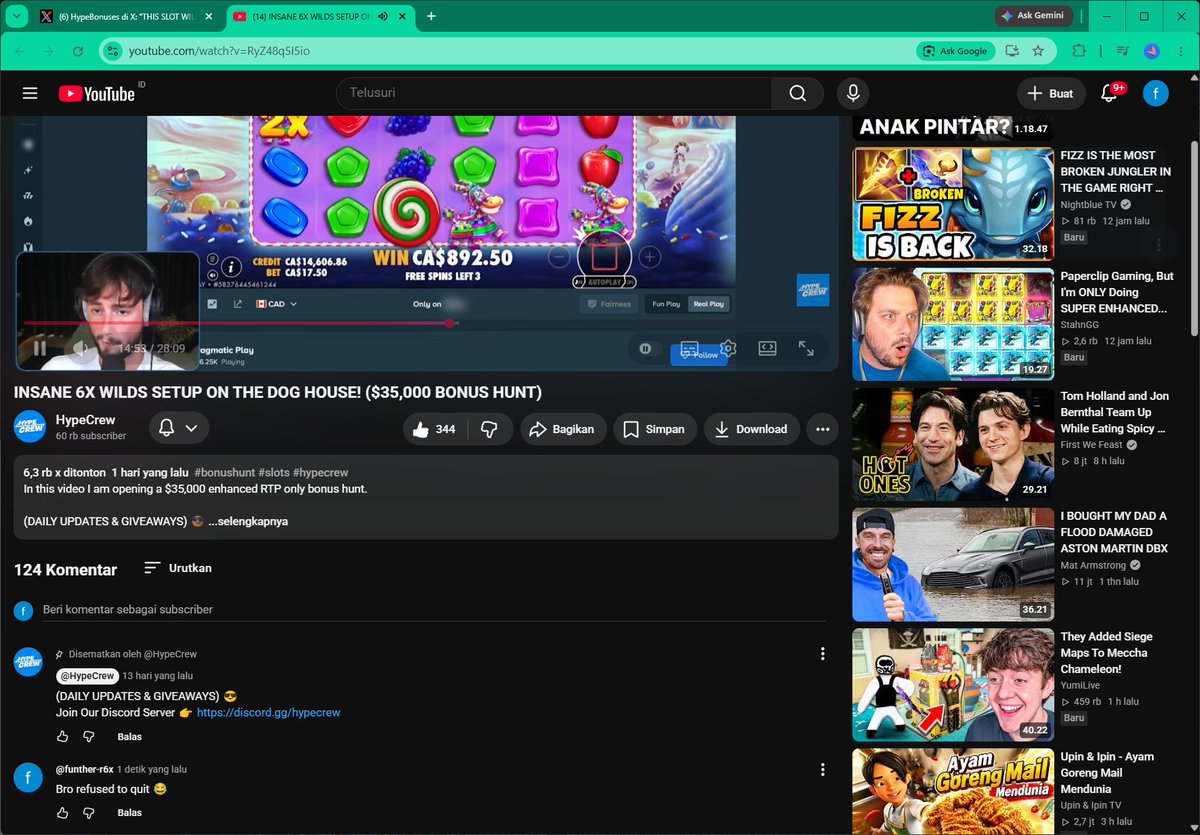
Task: Pause the video in the player
Action: (40, 348)
